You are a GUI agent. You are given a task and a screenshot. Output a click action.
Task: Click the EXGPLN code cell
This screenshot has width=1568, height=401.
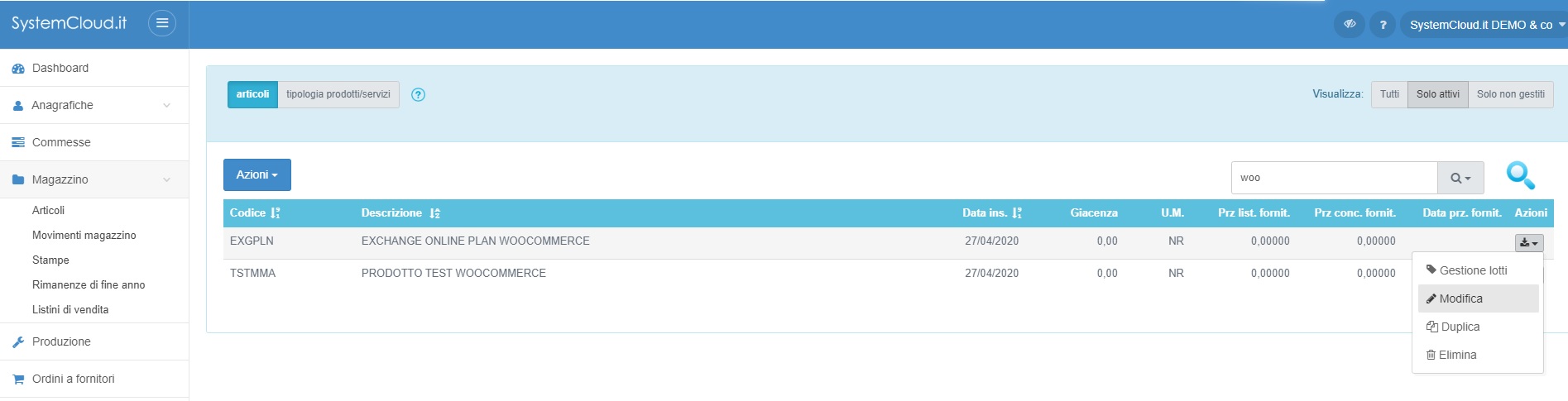[252, 241]
